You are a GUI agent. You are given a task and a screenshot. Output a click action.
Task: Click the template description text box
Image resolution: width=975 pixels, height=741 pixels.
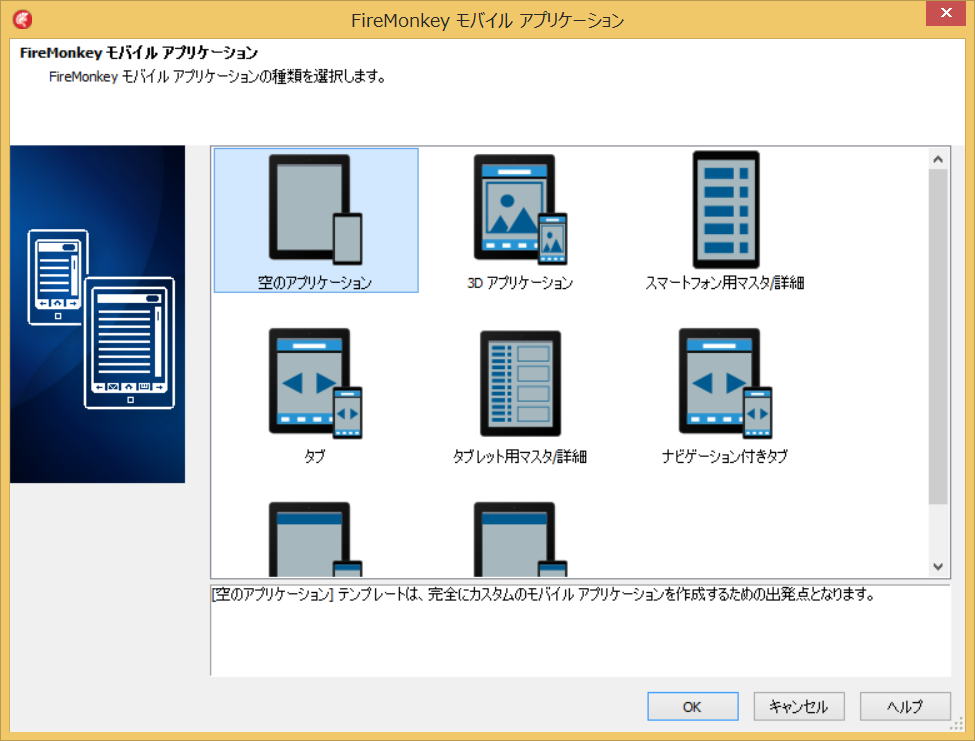pos(581,630)
